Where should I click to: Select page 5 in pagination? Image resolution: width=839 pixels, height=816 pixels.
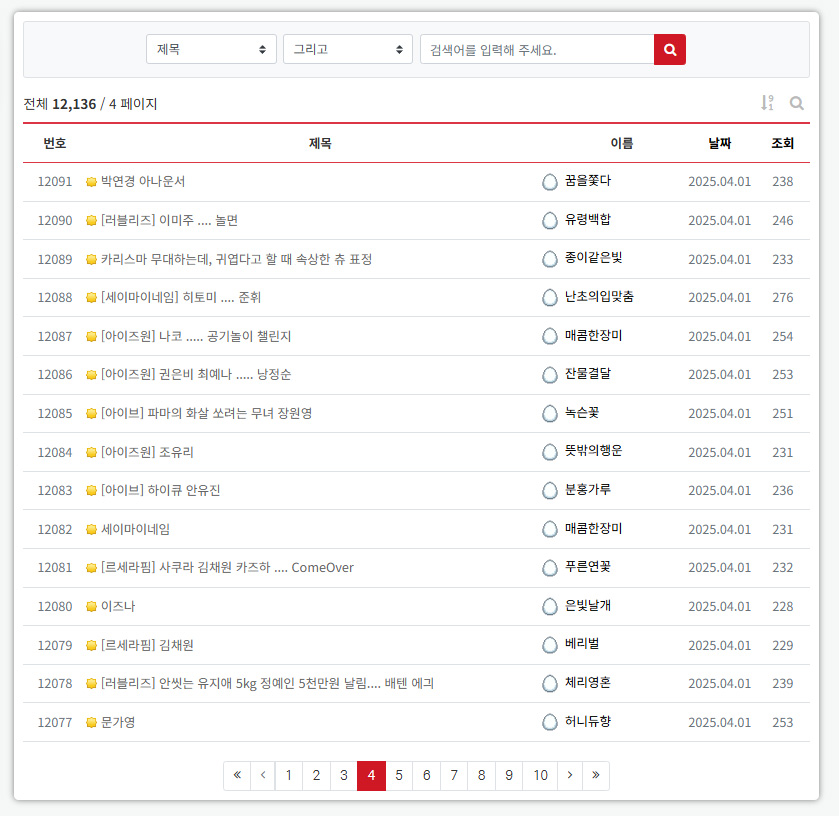399,775
